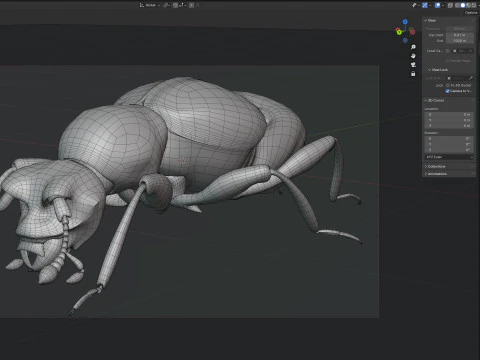Click the zoom view magnifier icon
Image resolution: width=480 pixels, height=360 pixels.
pyautogui.click(x=413, y=47)
